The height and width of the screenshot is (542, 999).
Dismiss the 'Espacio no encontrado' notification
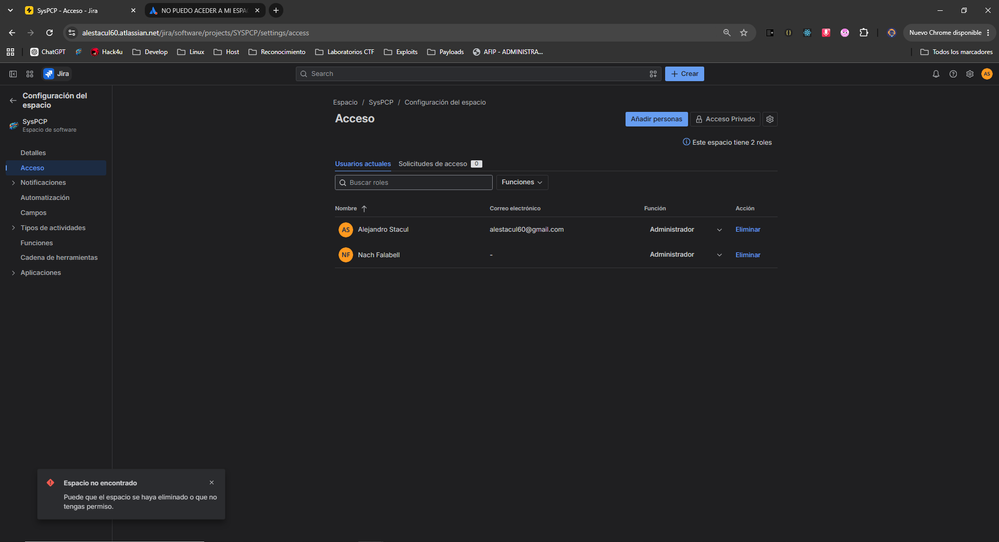[212, 483]
